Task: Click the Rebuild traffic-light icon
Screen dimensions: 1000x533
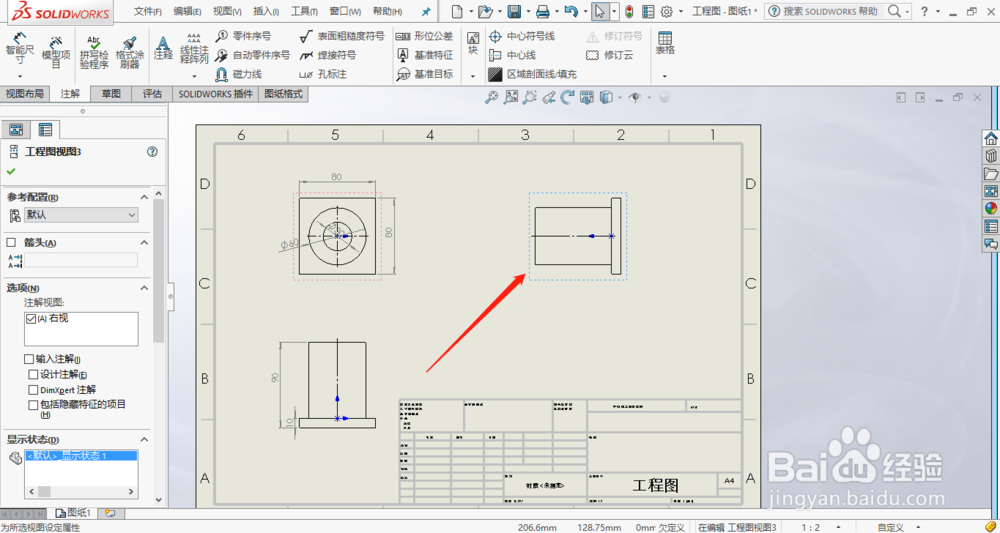Action: (x=629, y=11)
